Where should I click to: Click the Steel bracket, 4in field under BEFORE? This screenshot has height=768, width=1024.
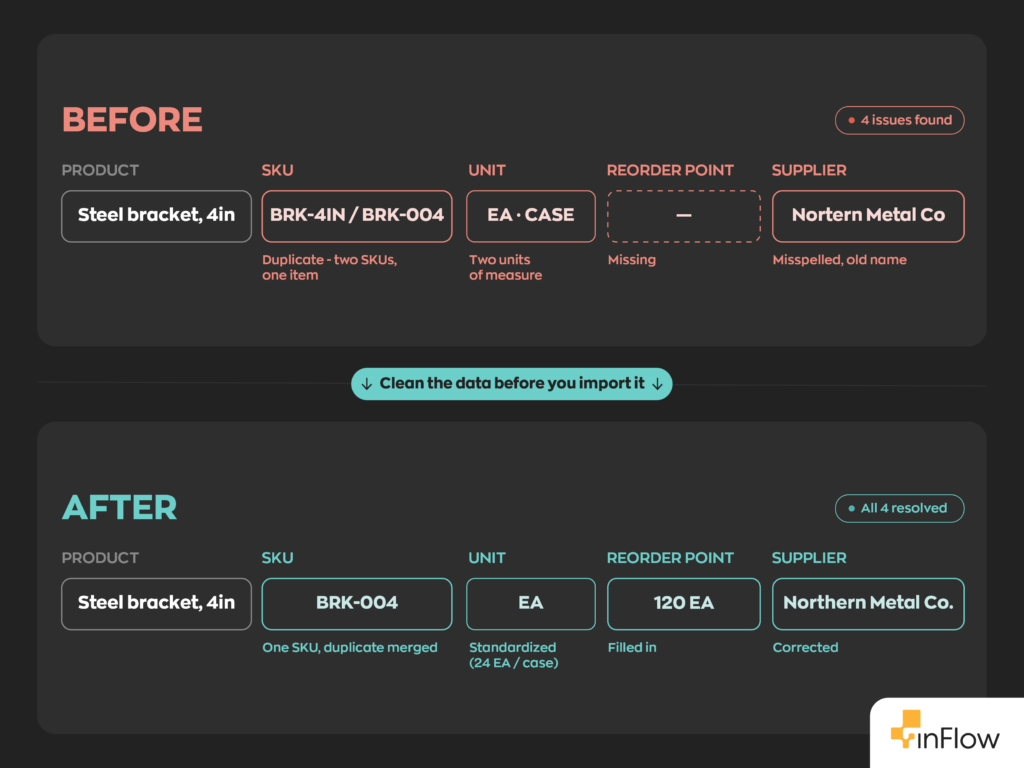[156, 216]
